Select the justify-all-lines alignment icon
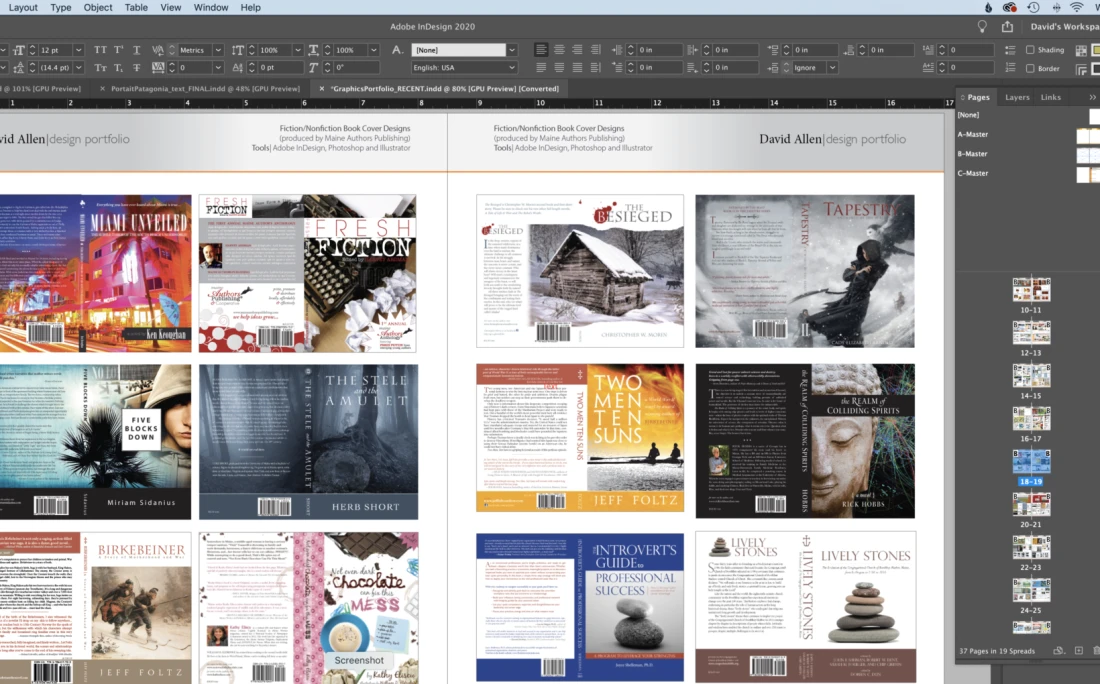Screen dimensions: 1100x684 coord(578,67)
